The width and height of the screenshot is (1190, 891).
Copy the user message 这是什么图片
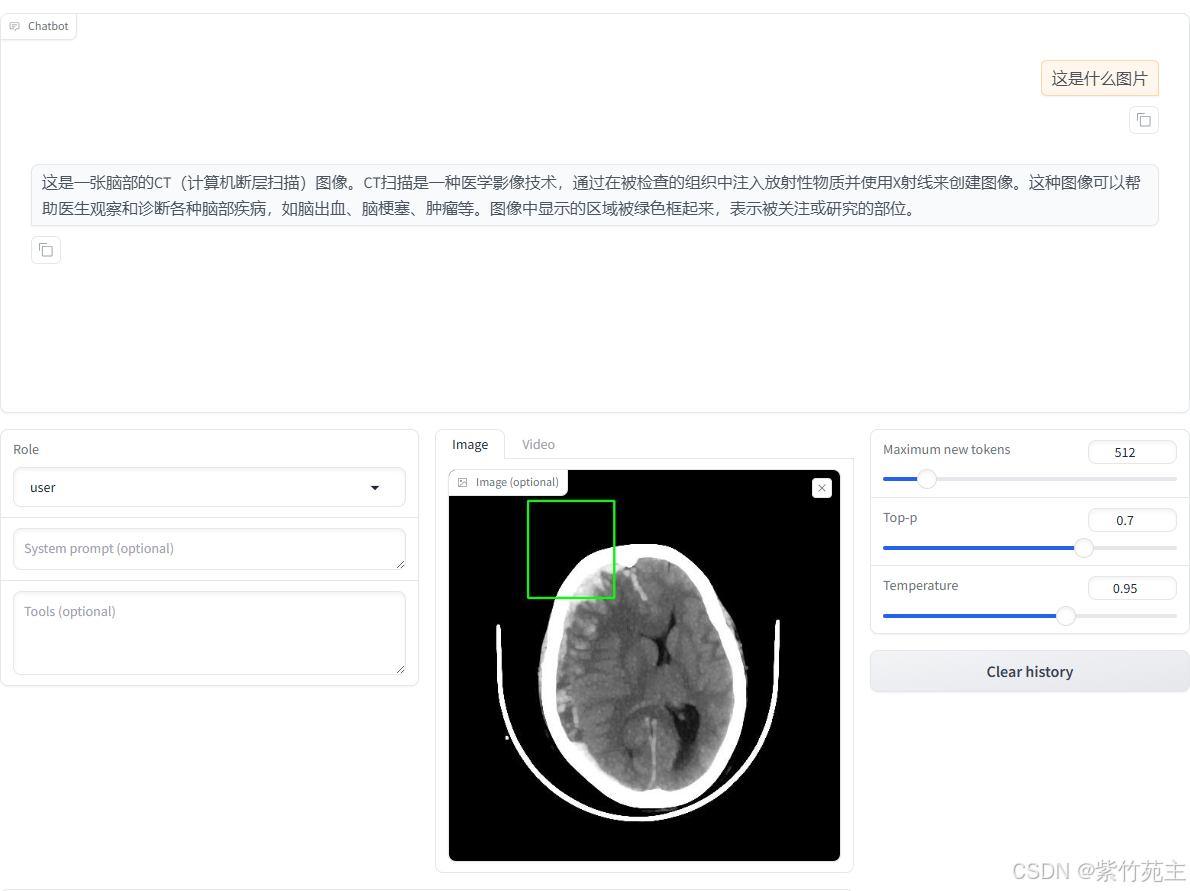pyautogui.click(x=1143, y=120)
